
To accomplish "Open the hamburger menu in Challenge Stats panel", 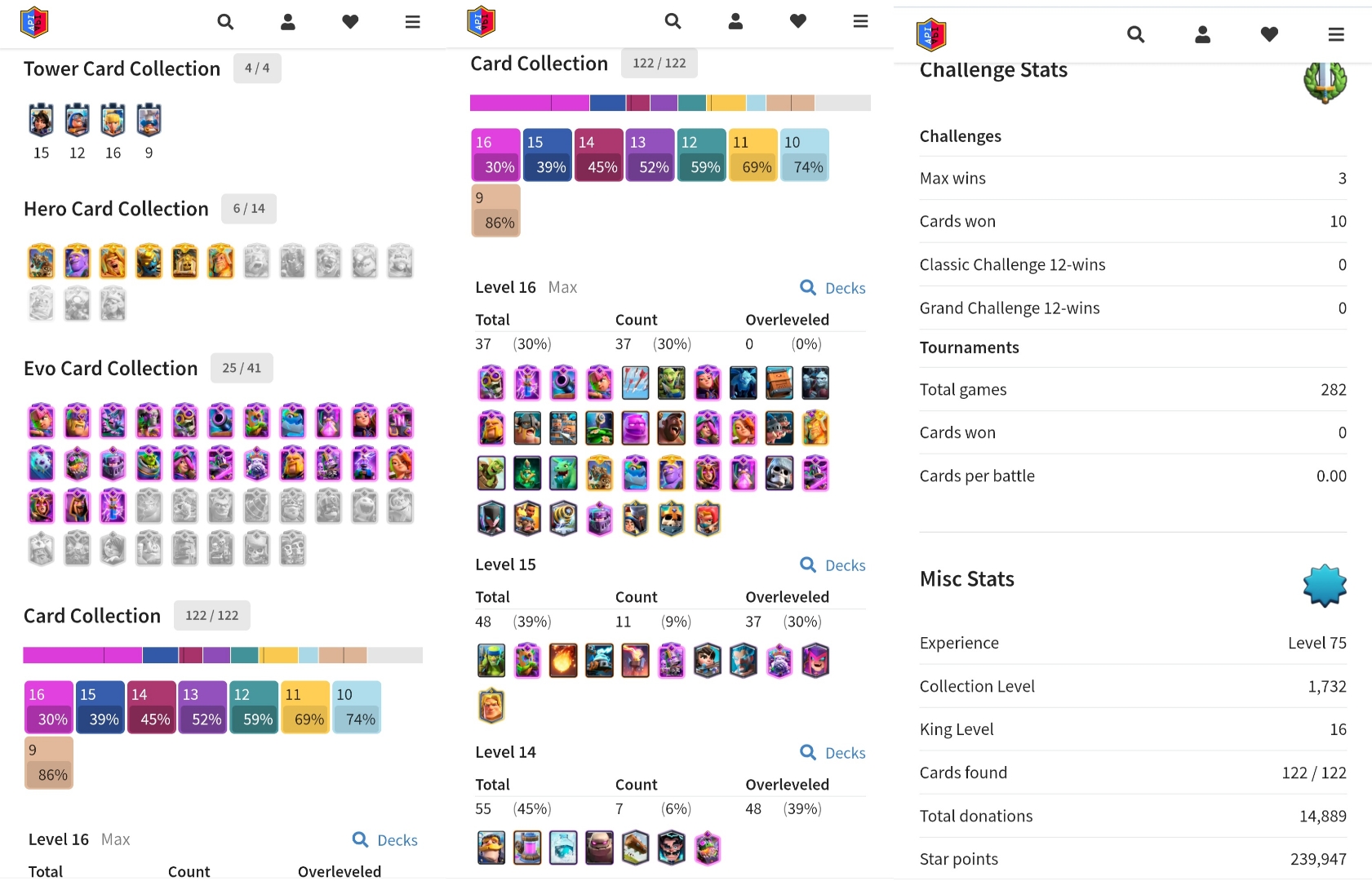I will pos(1336,34).
